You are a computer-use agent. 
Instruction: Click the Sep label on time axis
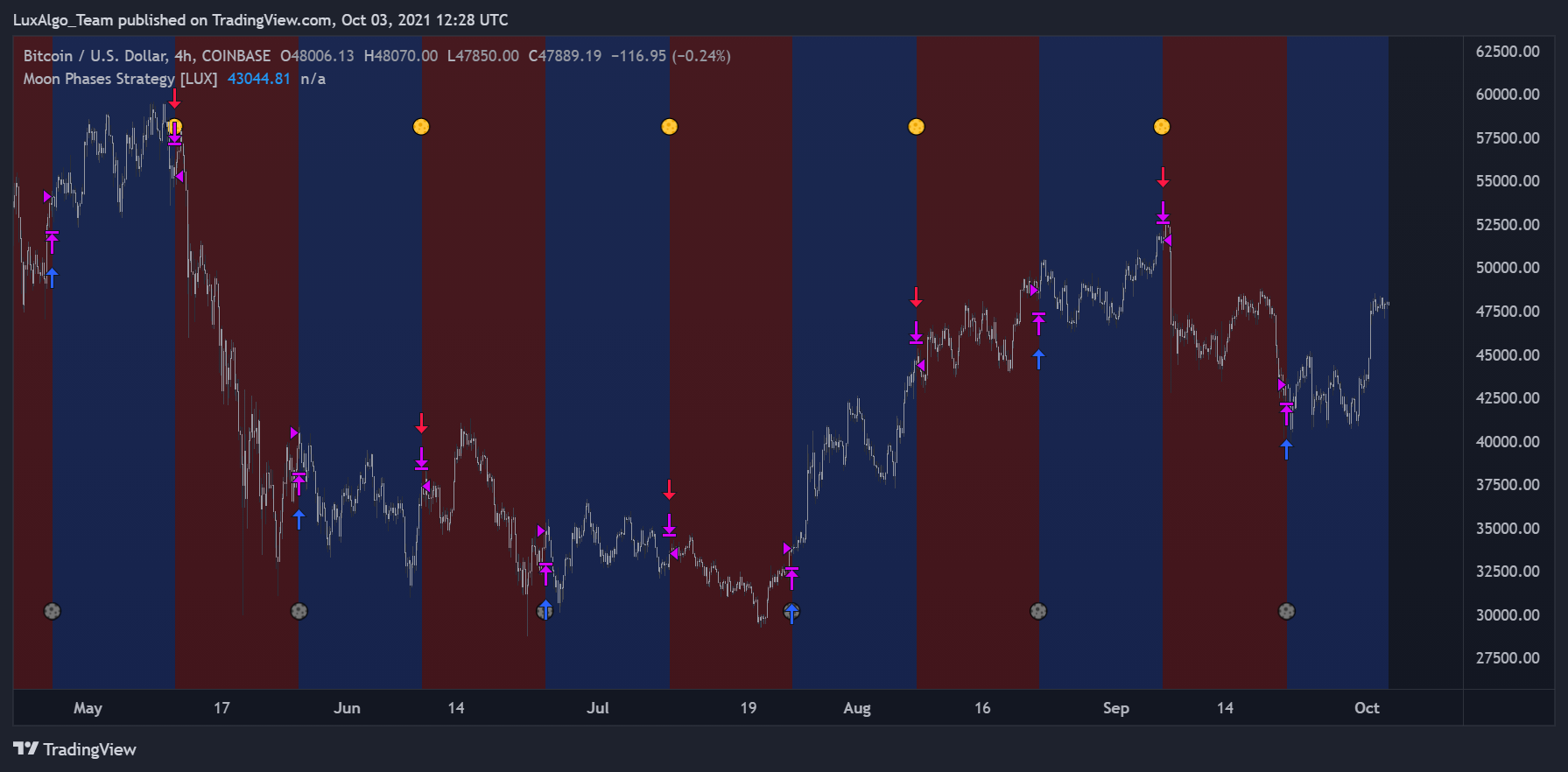pos(1115,708)
